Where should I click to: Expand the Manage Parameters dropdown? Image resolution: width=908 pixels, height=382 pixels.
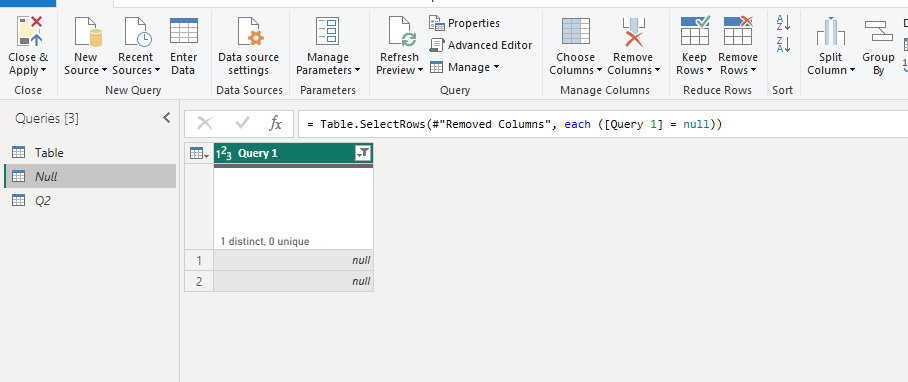[357, 71]
